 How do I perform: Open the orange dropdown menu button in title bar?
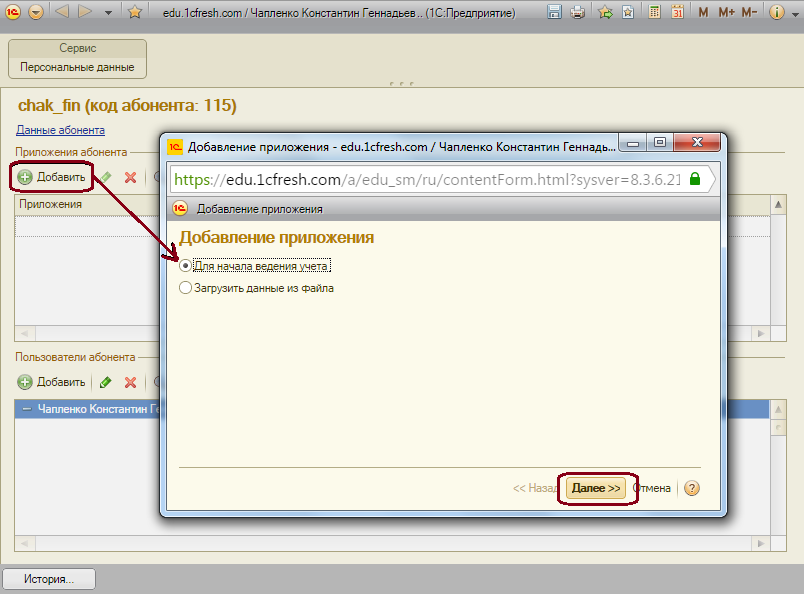coord(36,11)
